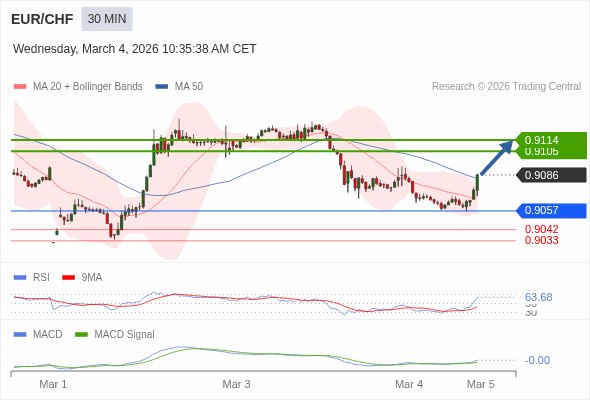Image resolution: width=590 pixels, height=400 pixels.
Task: Click the 'Research © 2026 Trading Central' text
Action: 506,87
